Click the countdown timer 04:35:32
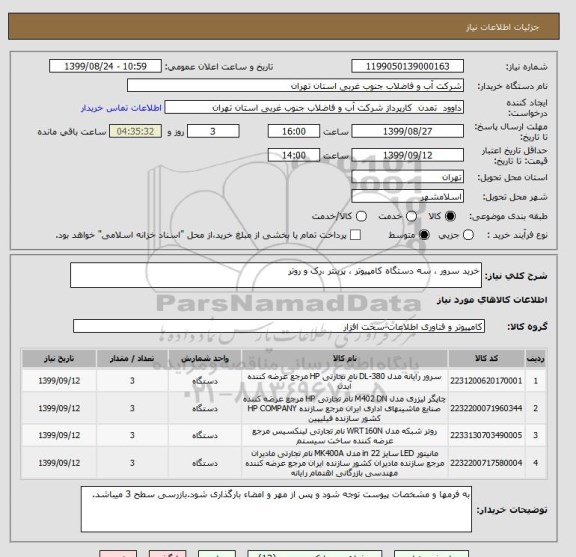576x557 pixels. point(136,131)
